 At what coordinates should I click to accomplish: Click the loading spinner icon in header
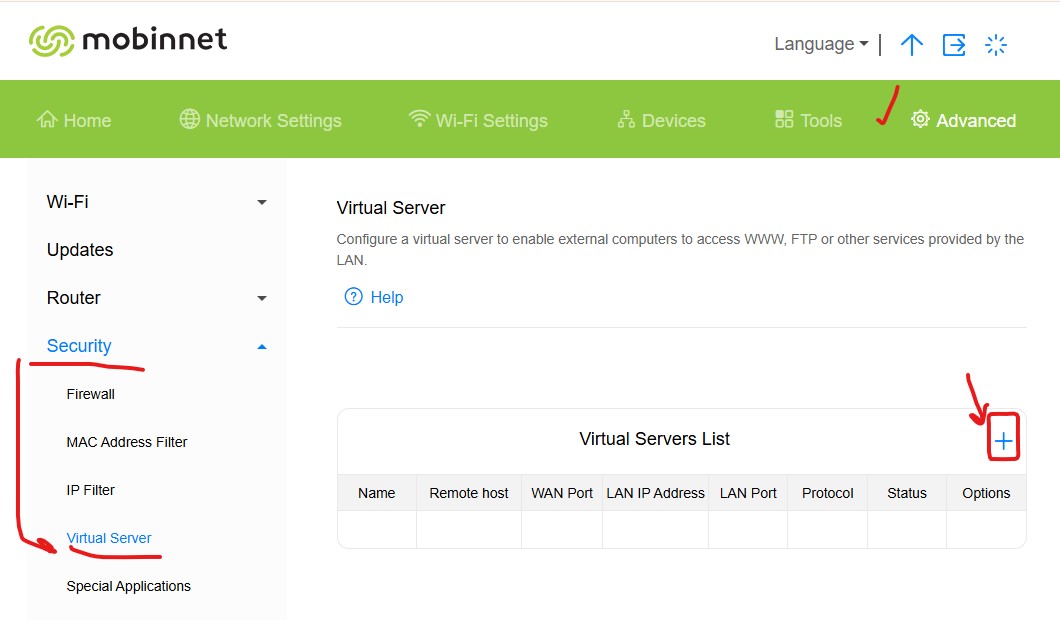tap(996, 45)
